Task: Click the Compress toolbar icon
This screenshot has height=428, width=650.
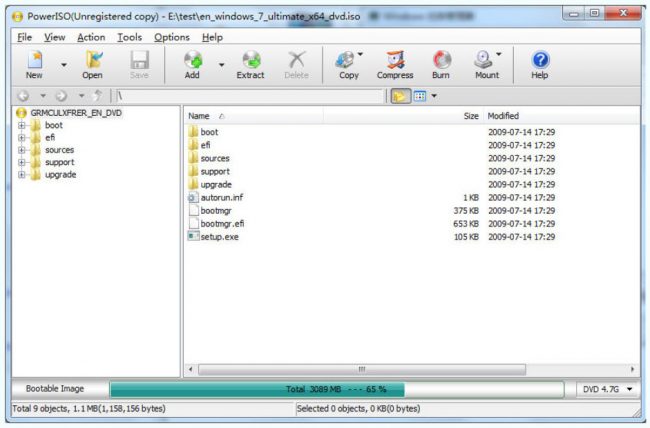Action: point(394,65)
